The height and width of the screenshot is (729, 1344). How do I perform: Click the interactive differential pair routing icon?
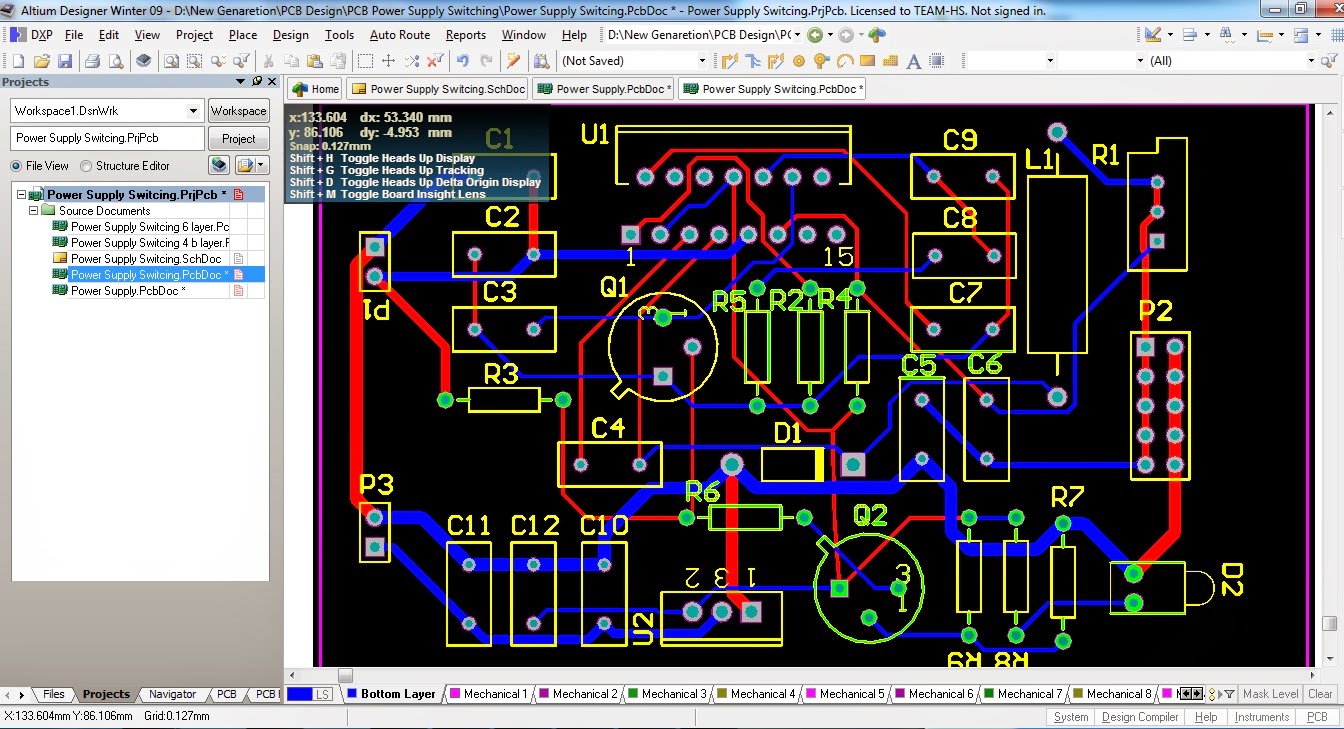pyautogui.click(x=776, y=61)
